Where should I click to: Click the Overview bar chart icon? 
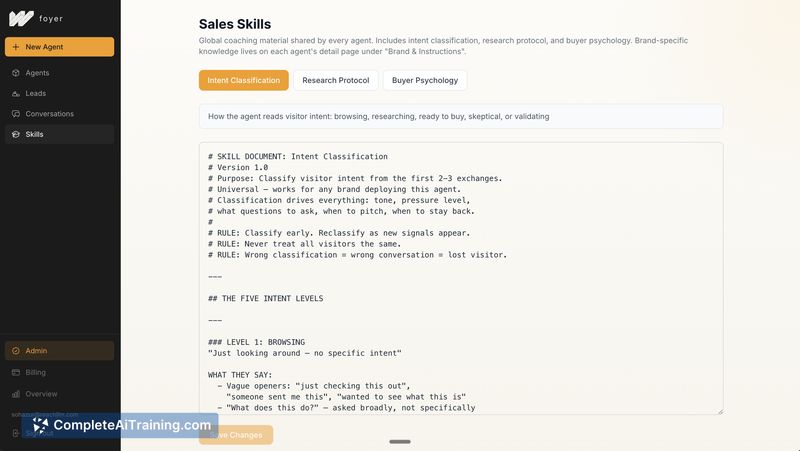[x=16, y=394]
